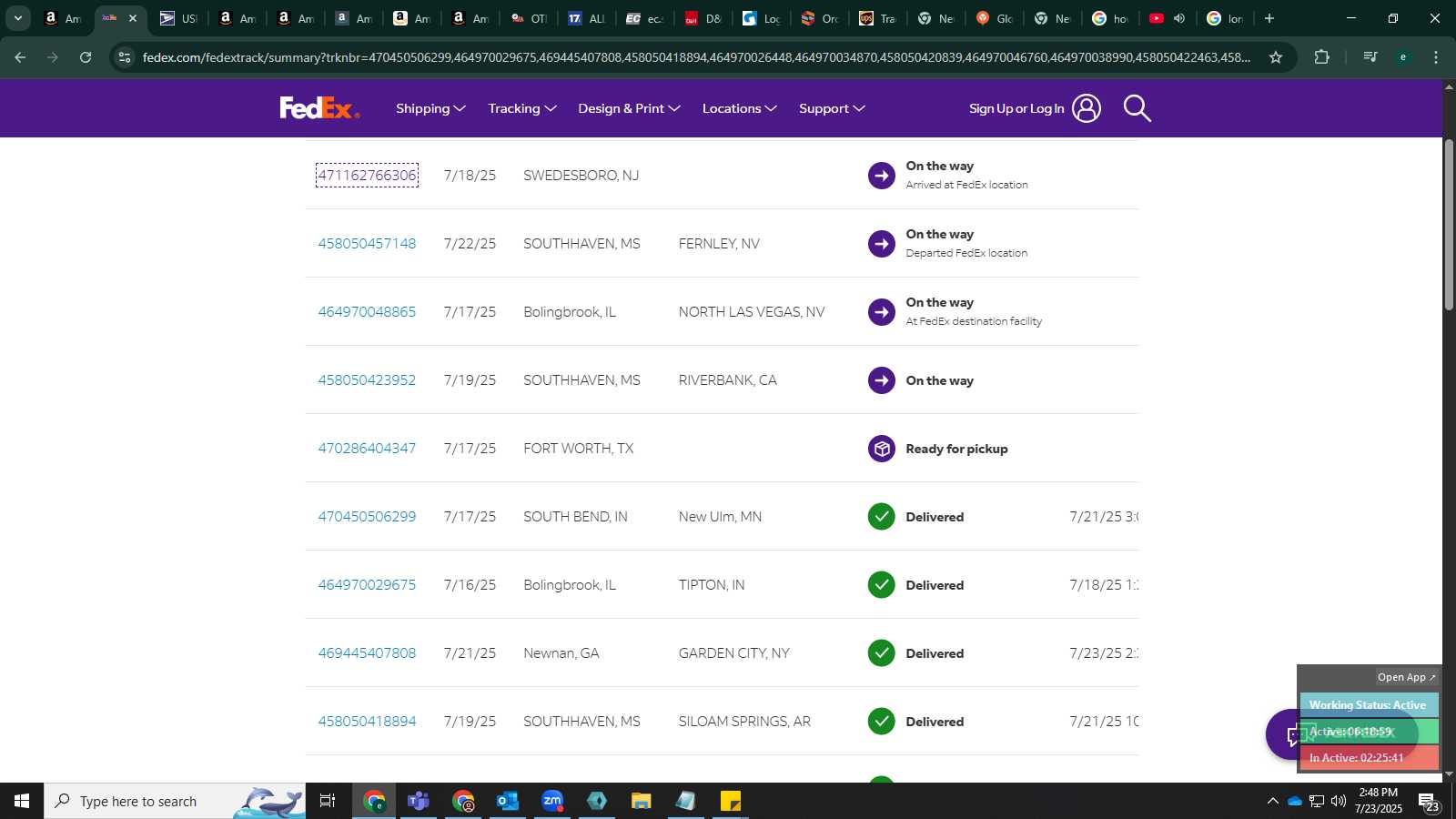Click the Working Status: Active label
This screenshot has width=1456, height=819.
tap(1368, 705)
